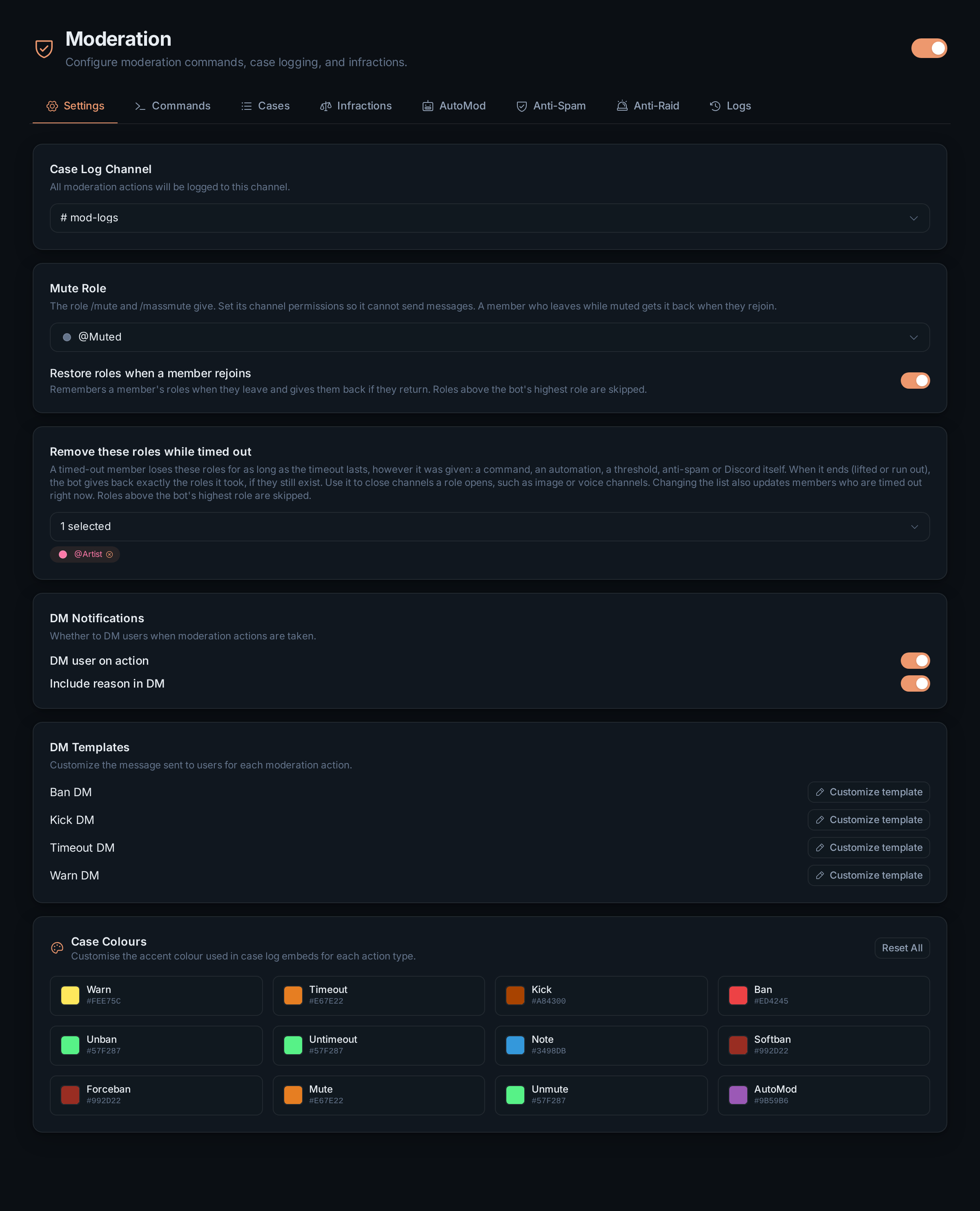Open the Anti-Spam tab
980x1211 pixels.
point(551,106)
